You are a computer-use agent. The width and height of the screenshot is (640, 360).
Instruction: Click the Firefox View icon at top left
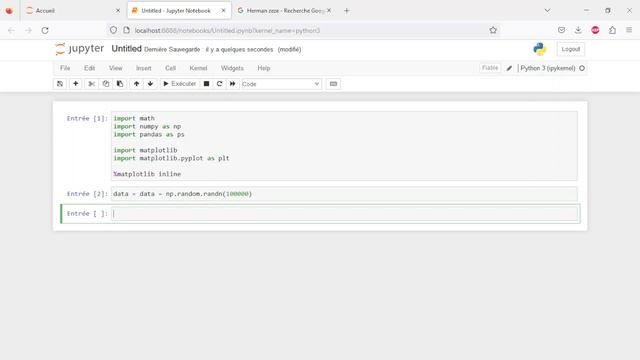9,11
